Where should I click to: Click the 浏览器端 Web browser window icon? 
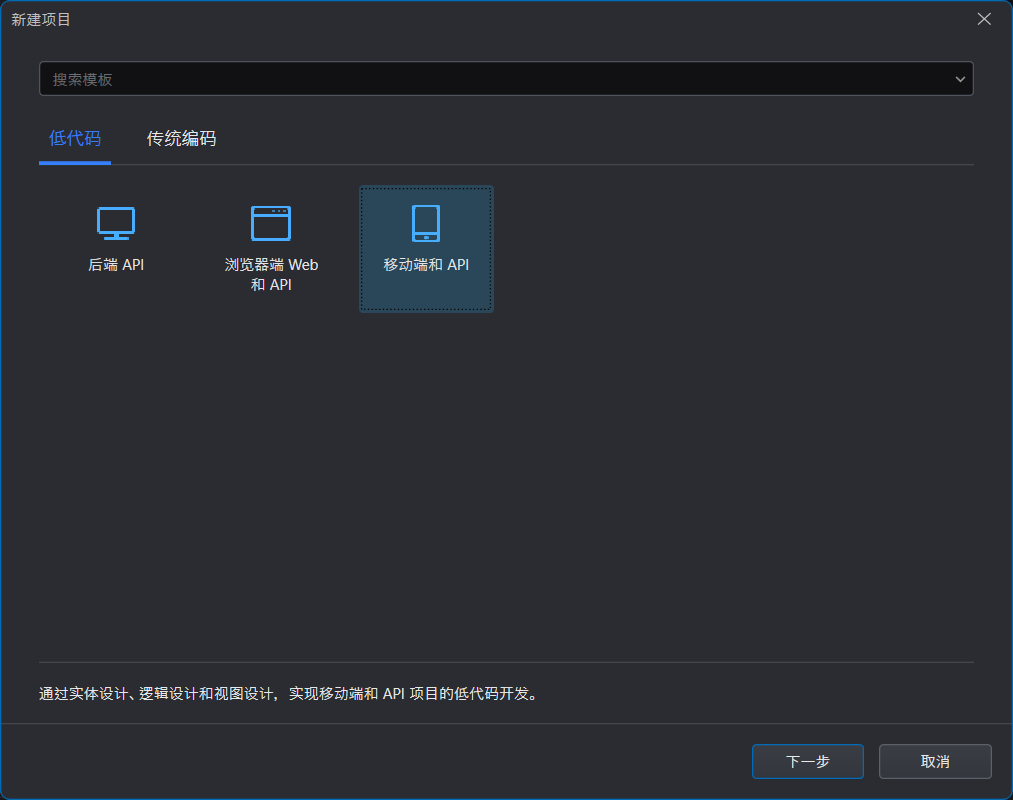(x=271, y=223)
